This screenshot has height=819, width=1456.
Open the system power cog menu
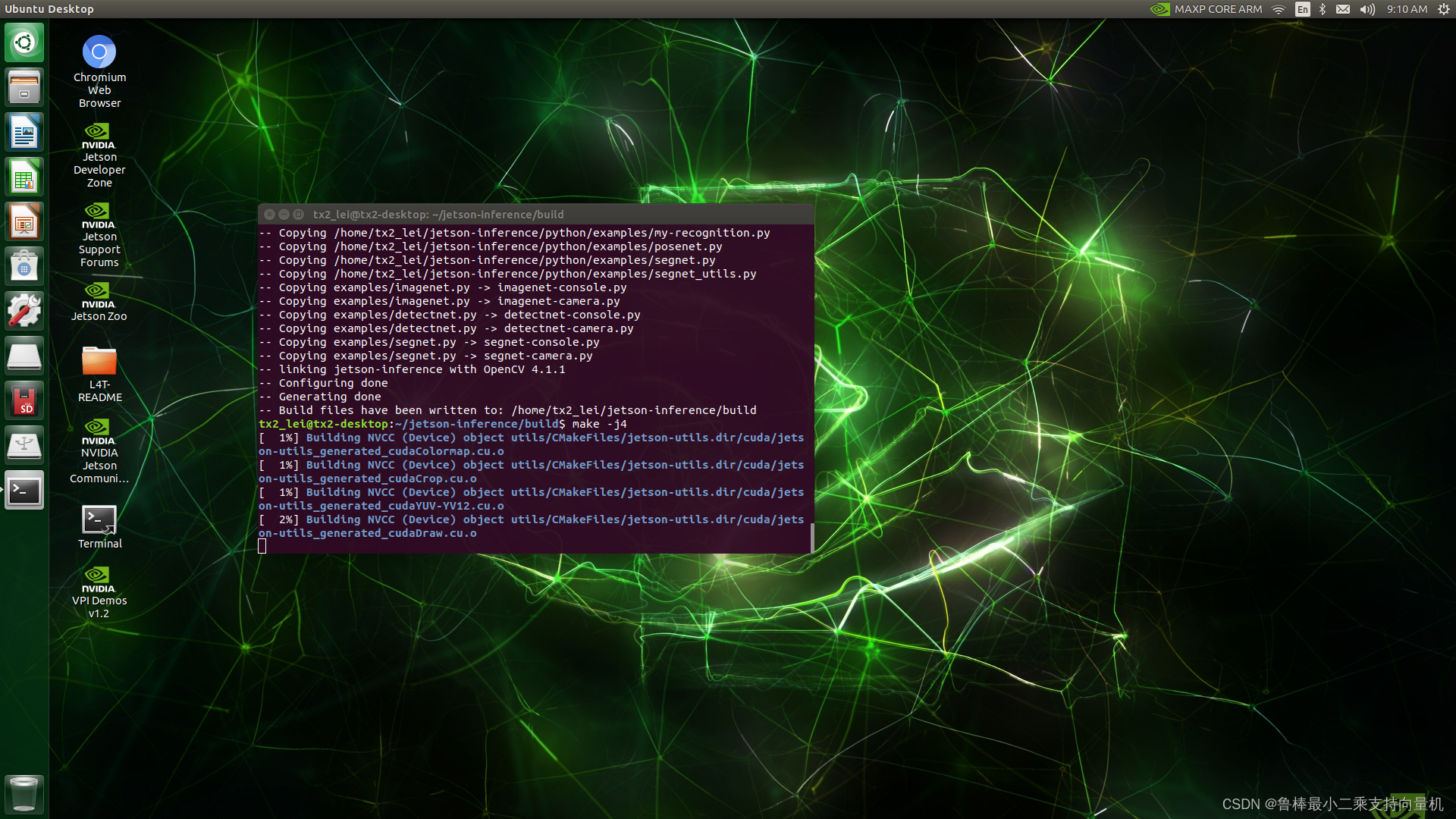(x=1444, y=9)
